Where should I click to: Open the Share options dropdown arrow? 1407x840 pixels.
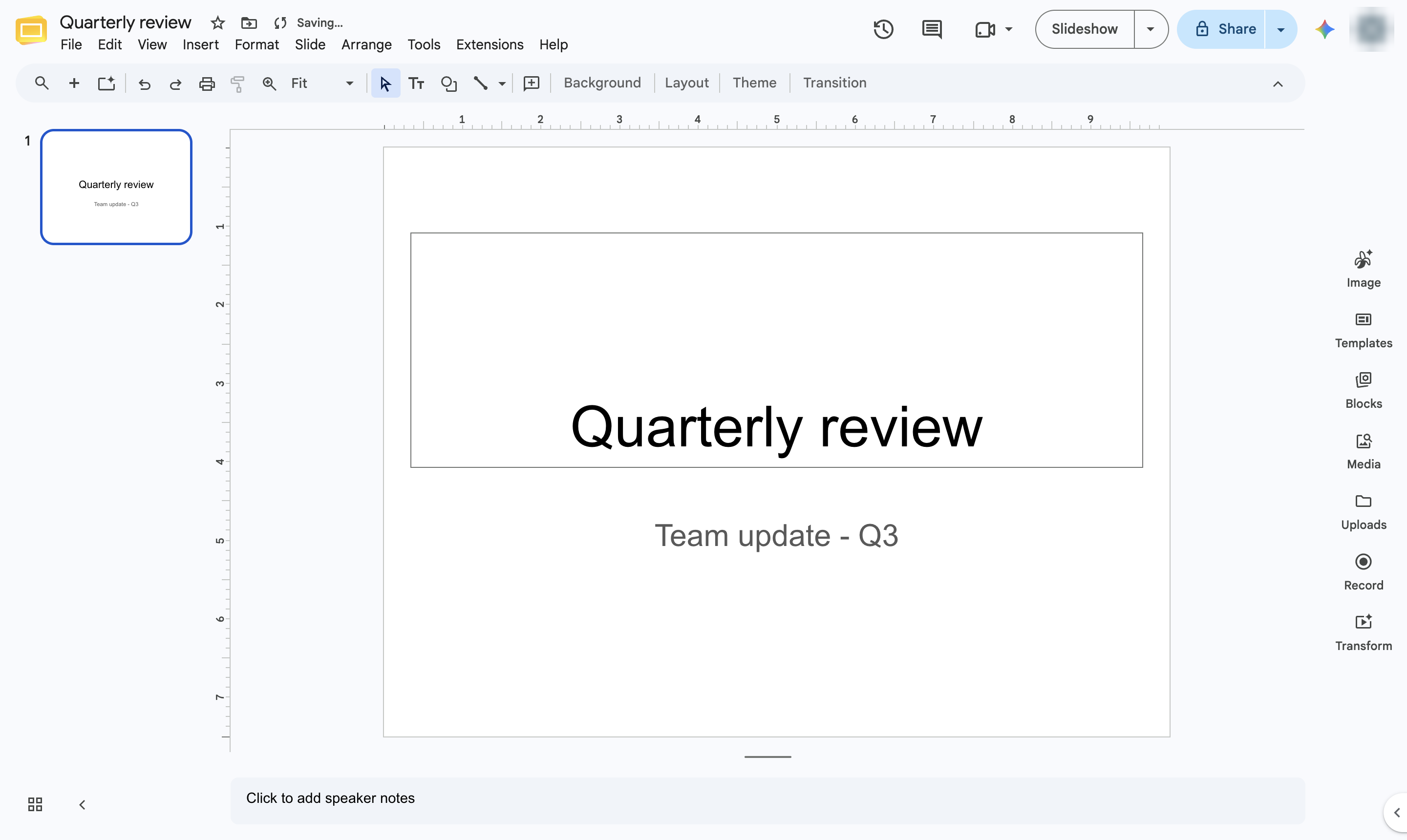point(1280,29)
